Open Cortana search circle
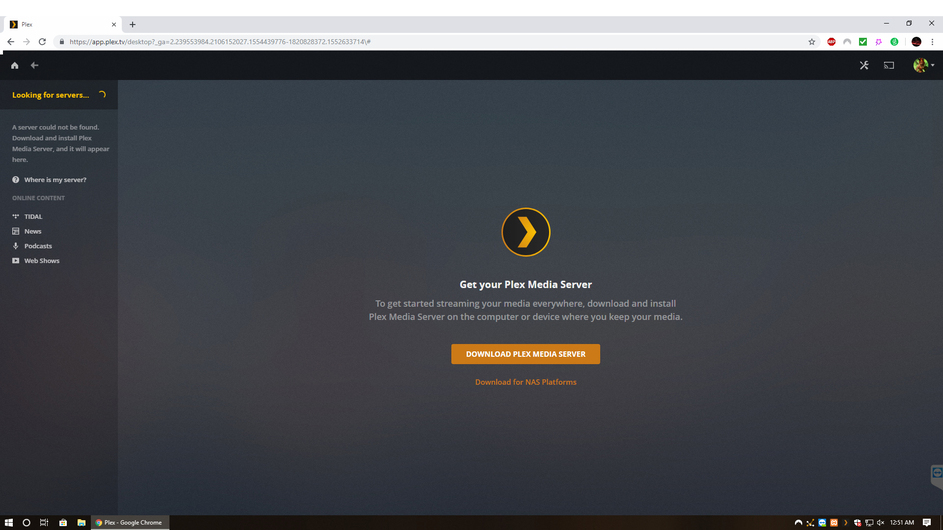Viewport: 943px width, 530px height. click(x=26, y=522)
